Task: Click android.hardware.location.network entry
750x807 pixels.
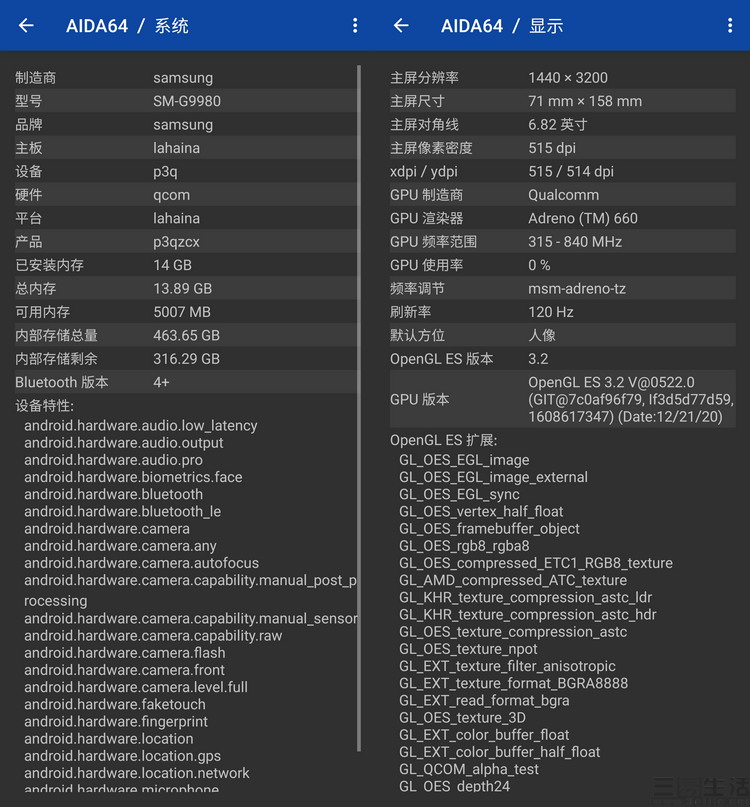Action: click(136, 773)
